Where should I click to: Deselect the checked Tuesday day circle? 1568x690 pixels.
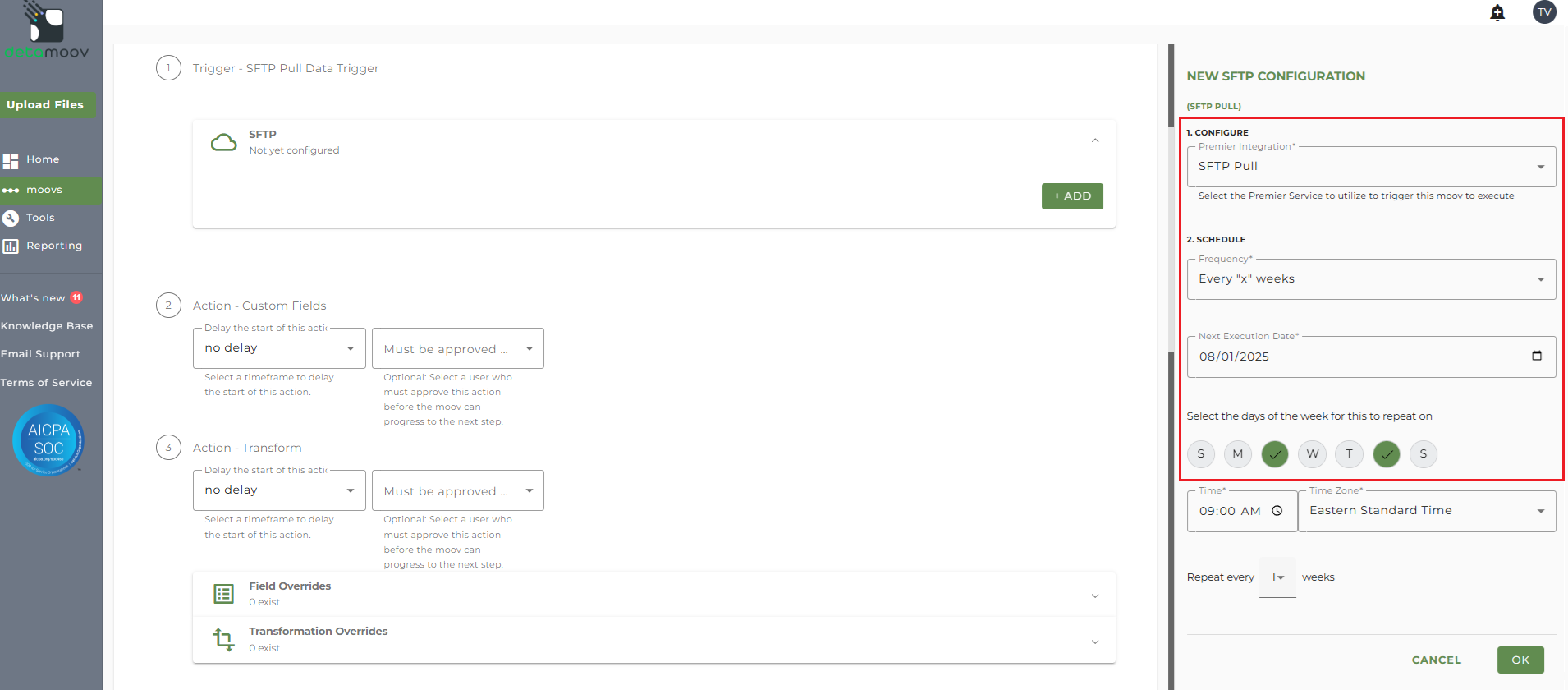[1275, 453]
